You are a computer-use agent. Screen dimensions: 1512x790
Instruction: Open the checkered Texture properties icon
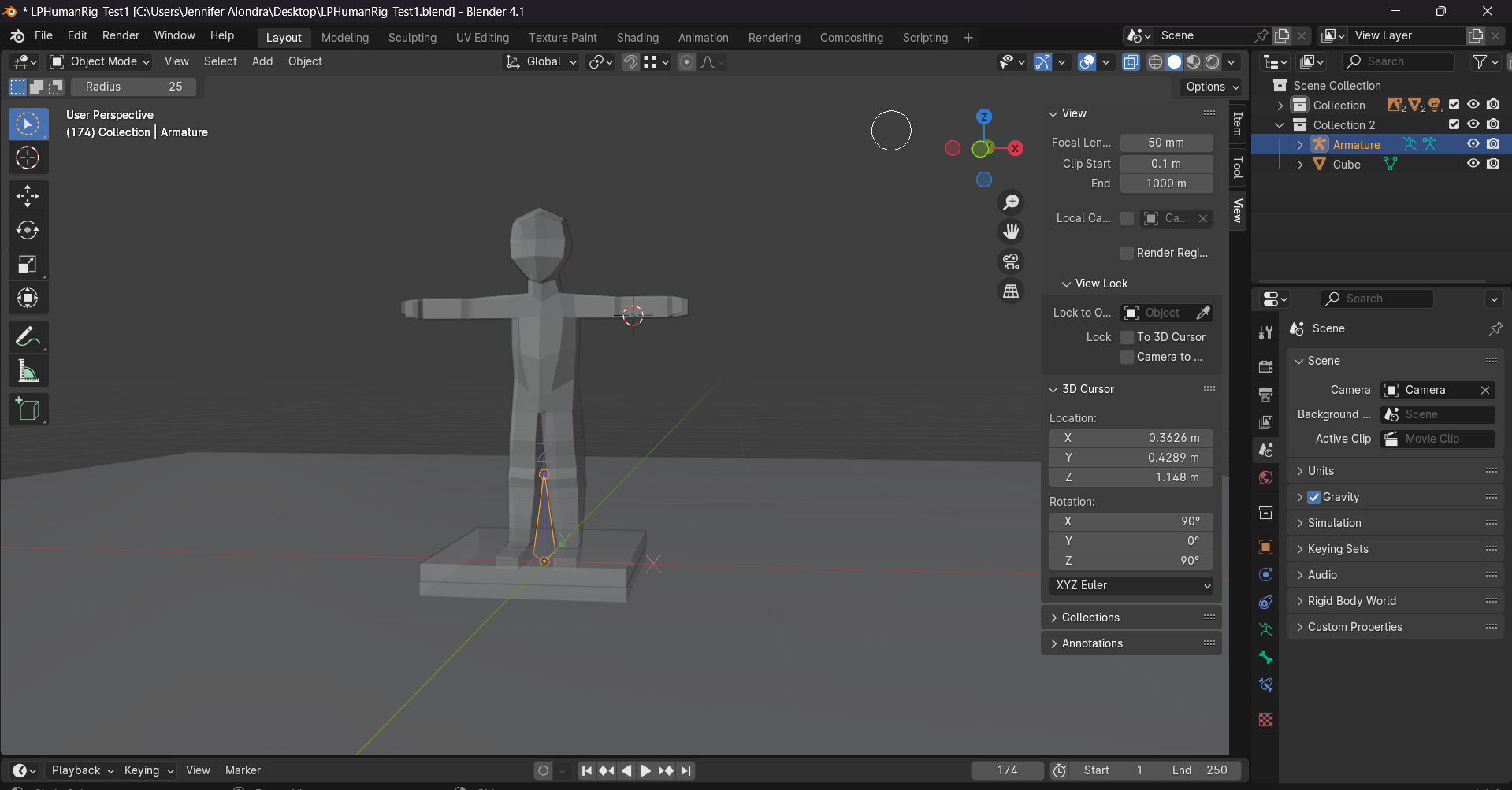(1265, 719)
